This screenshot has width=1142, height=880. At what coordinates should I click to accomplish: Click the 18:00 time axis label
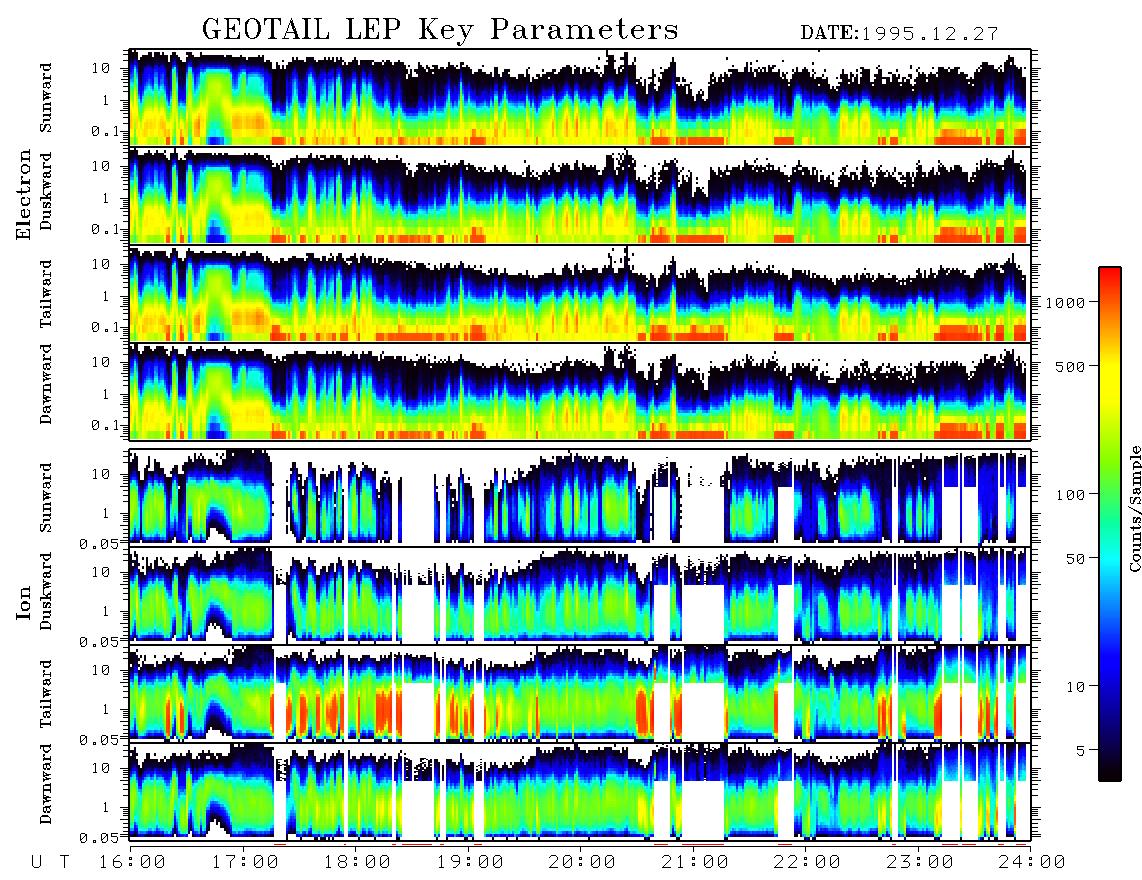(357, 863)
